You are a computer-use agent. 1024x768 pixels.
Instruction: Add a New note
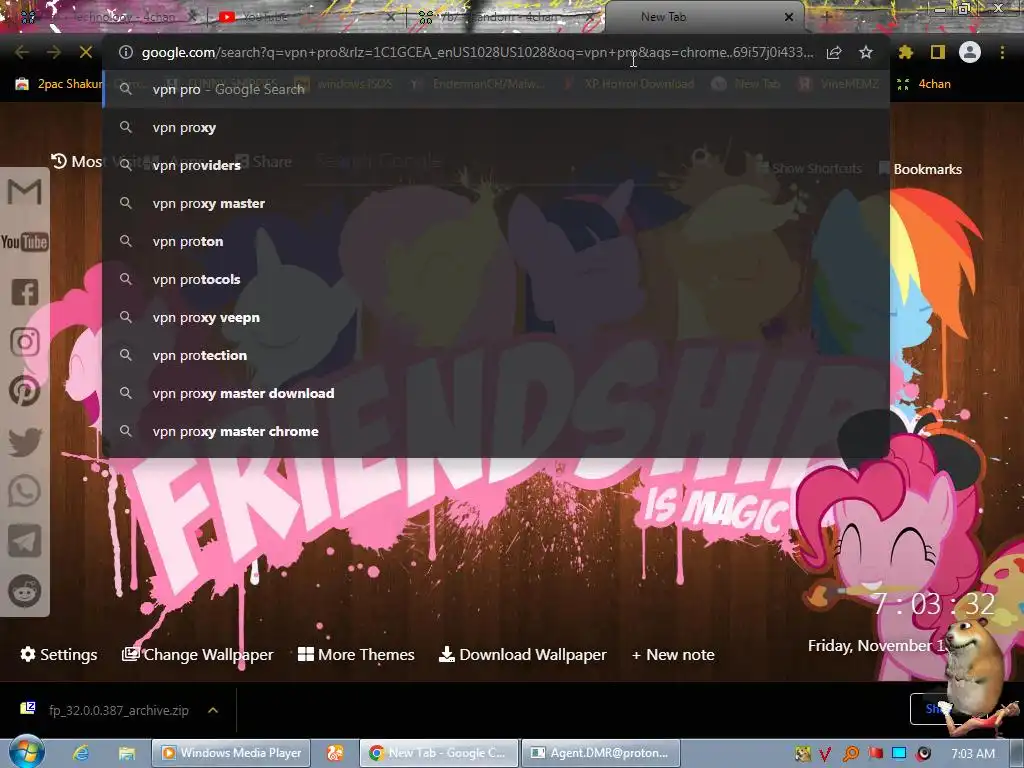[x=673, y=654]
